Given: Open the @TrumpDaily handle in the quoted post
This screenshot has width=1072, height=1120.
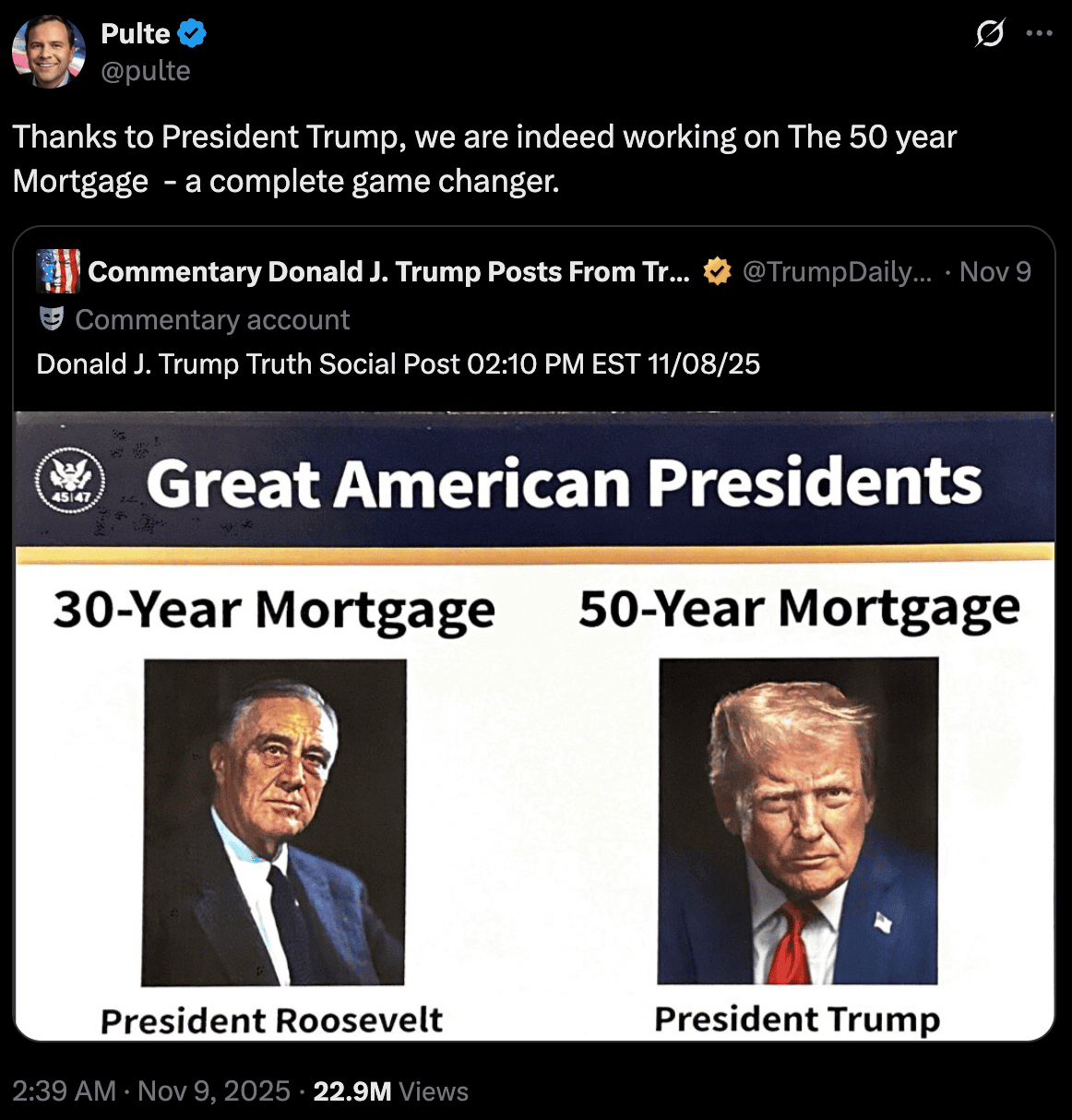Looking at the screenshot, I should pyautogui.click(x=837, y=272).
